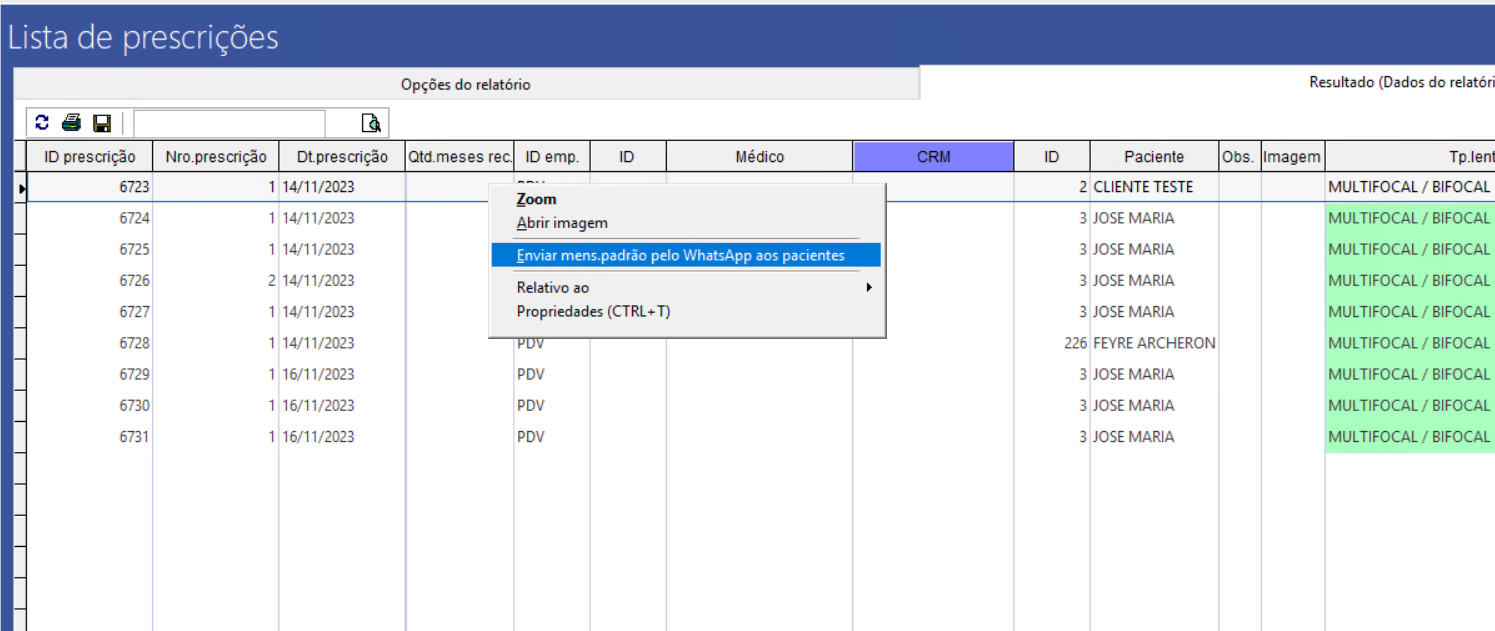The height and width of the screenshot is (631, 1495).
Task: Click the Dt.prescrição column header
Action: 342,156
